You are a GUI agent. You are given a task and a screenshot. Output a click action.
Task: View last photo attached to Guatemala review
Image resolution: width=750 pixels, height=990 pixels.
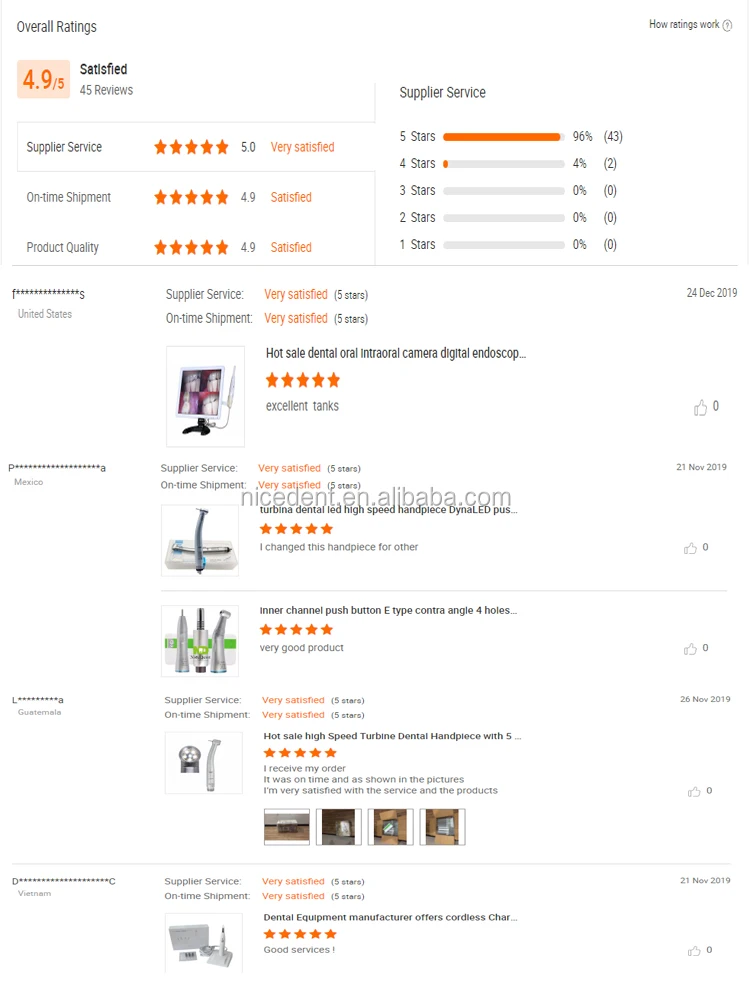[442, 826]
